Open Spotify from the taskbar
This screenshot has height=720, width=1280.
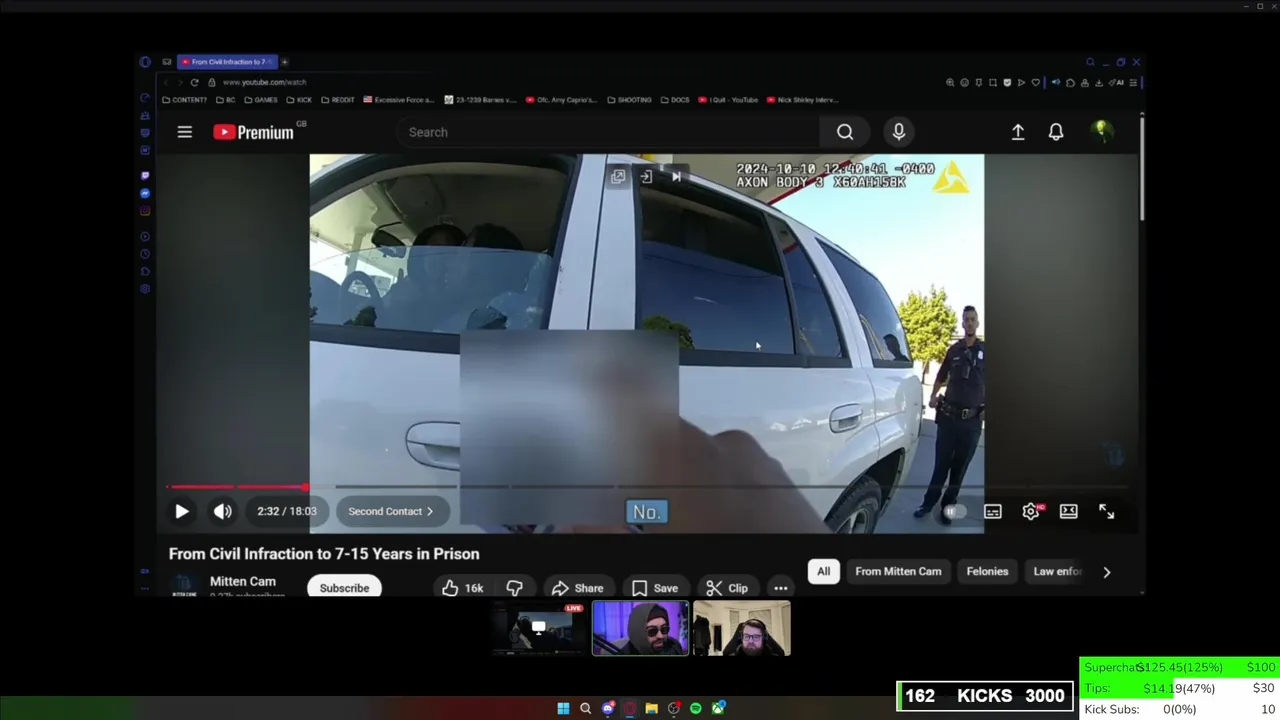pyautogui.click(x=695, y=708)
